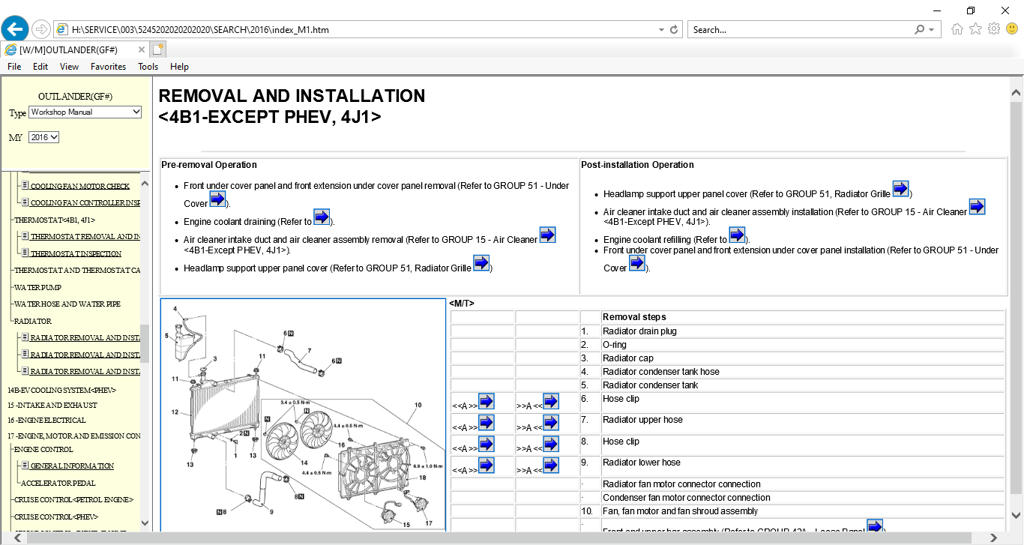Click the tree panel scroll-down arrow
The height and width of the screenshot is (545, 1024).
145,523
